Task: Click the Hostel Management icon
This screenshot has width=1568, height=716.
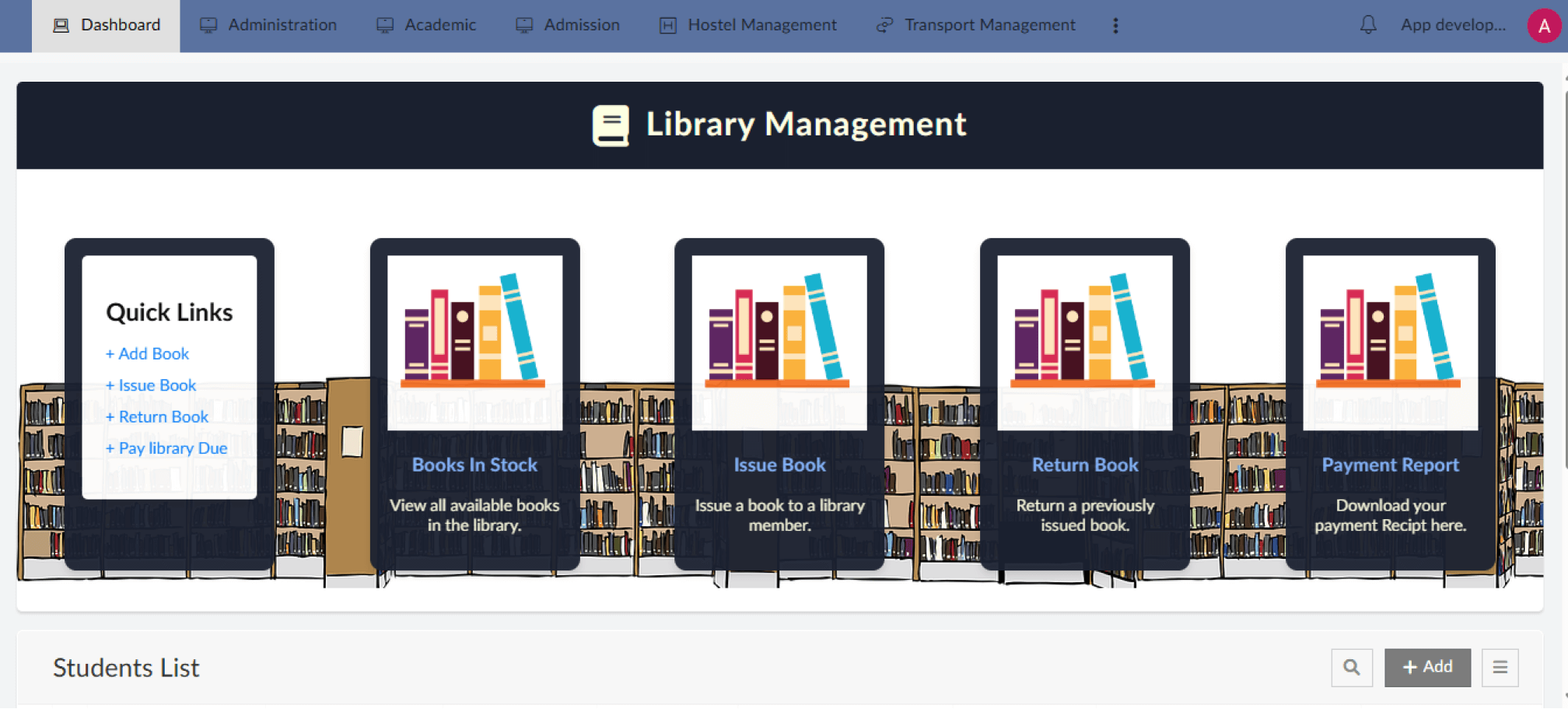Action: (667, 24)
